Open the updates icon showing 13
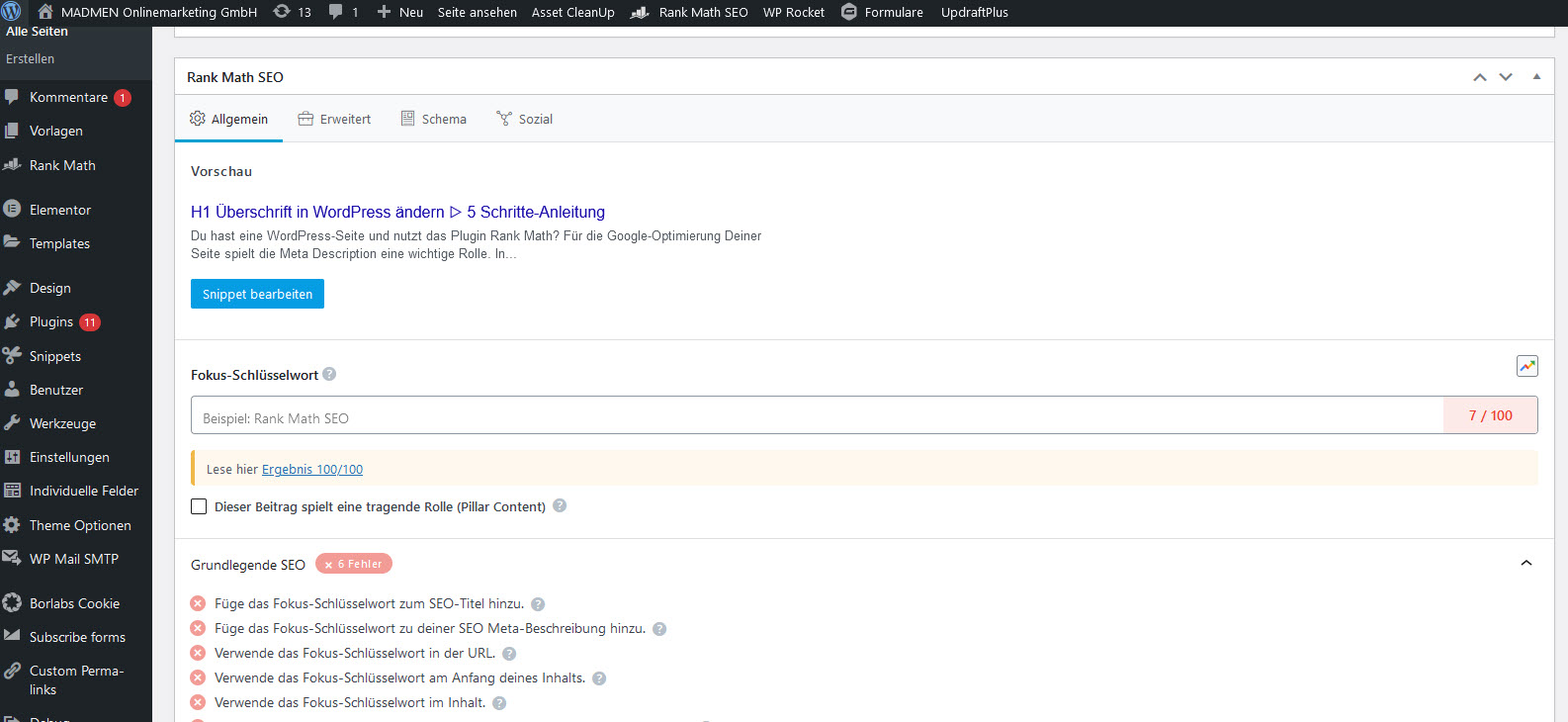 pos(282,12)
